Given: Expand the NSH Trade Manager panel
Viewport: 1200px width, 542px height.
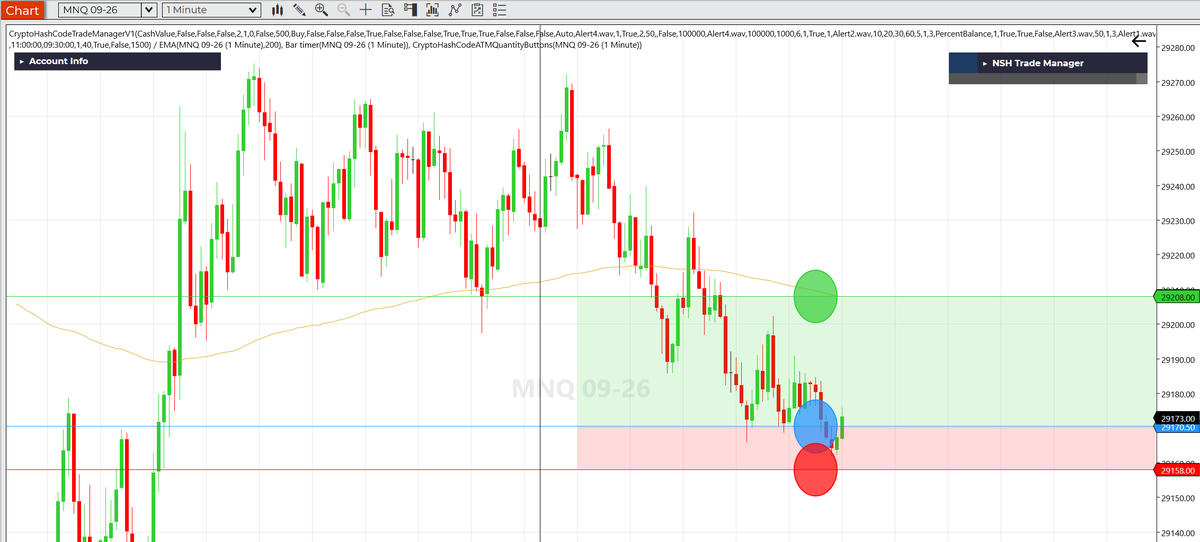Looking at the screenshot, I should click(x=1048, y=63).
